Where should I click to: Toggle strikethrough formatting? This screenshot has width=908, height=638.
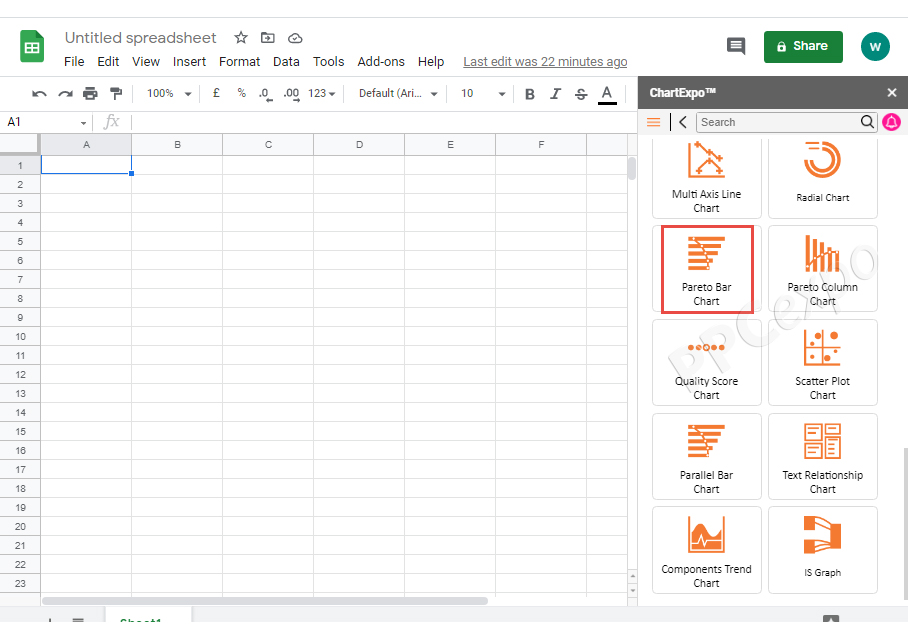pos(581,94)
